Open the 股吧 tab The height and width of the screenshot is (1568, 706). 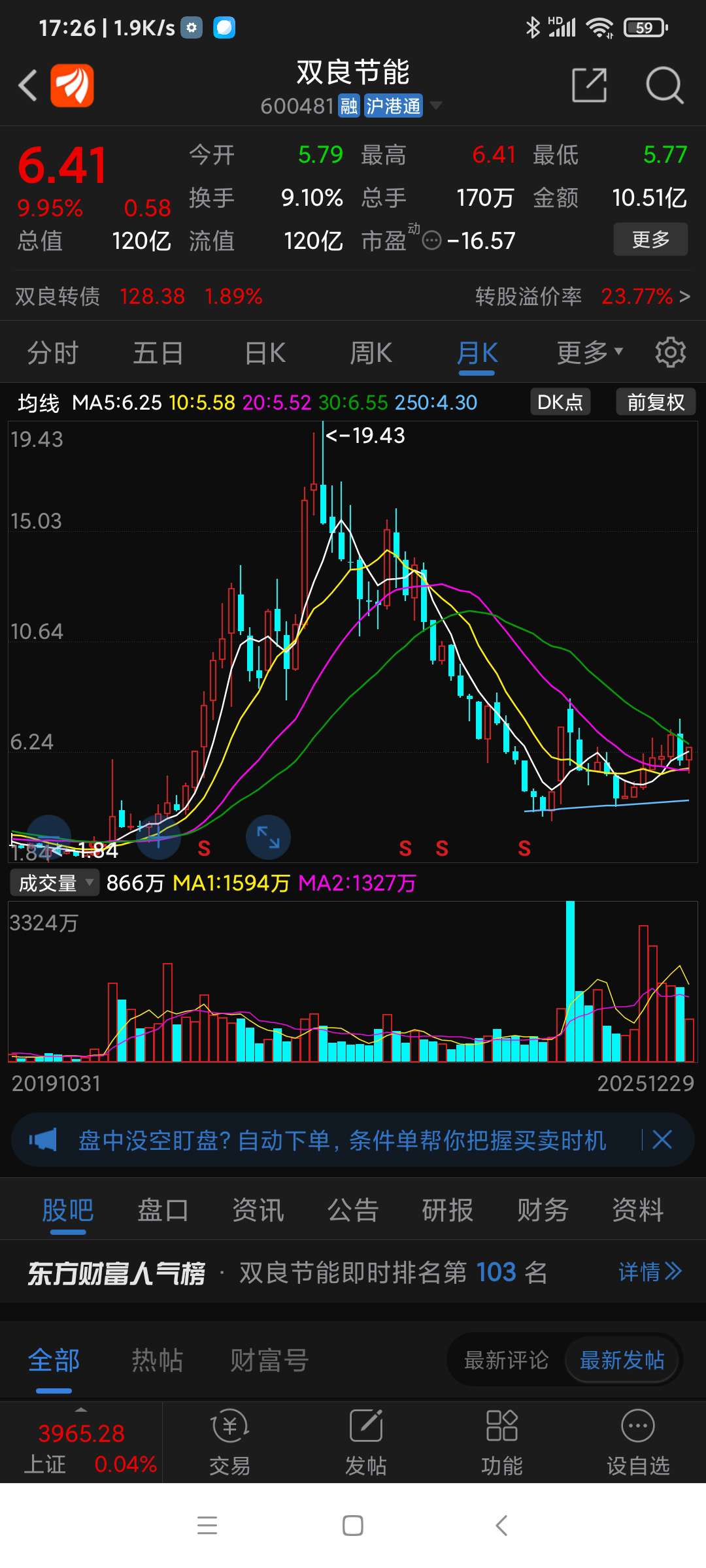[68, 1210]
